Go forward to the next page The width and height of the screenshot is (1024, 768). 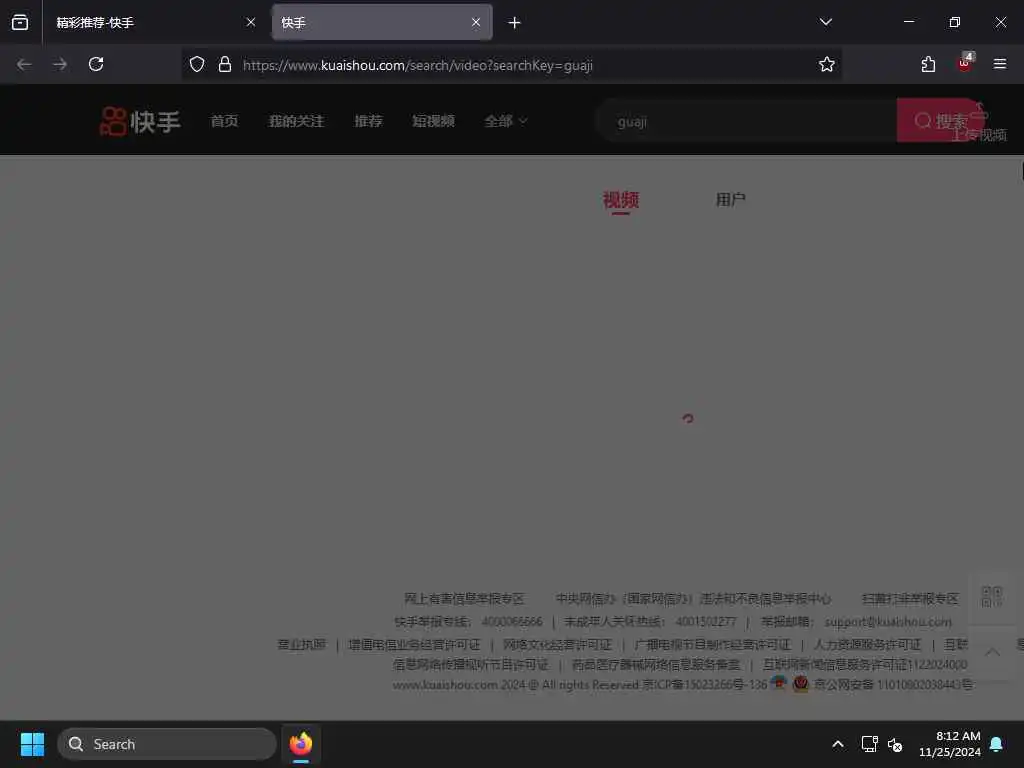click(60, 64)
